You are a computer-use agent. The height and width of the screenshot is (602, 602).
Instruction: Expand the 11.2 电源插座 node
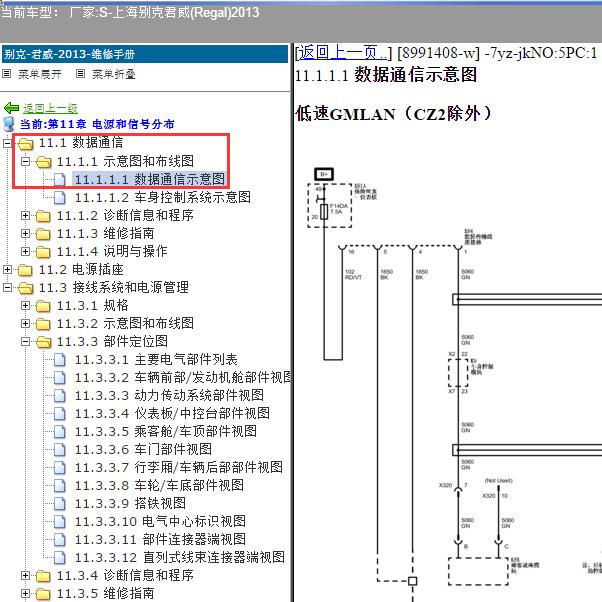(x=7, y=270)
